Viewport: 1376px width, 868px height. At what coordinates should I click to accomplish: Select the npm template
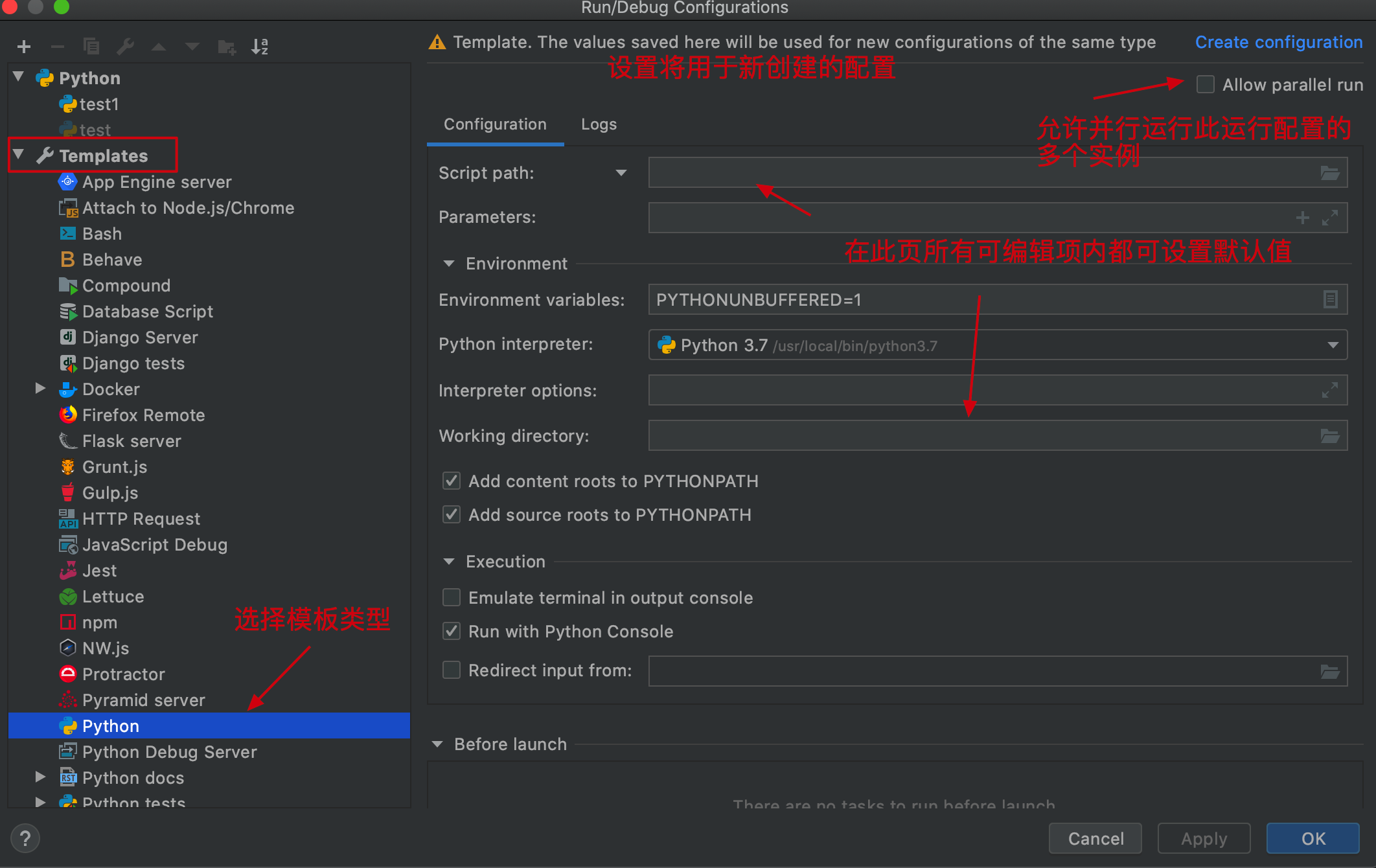[x=88, y=622]
